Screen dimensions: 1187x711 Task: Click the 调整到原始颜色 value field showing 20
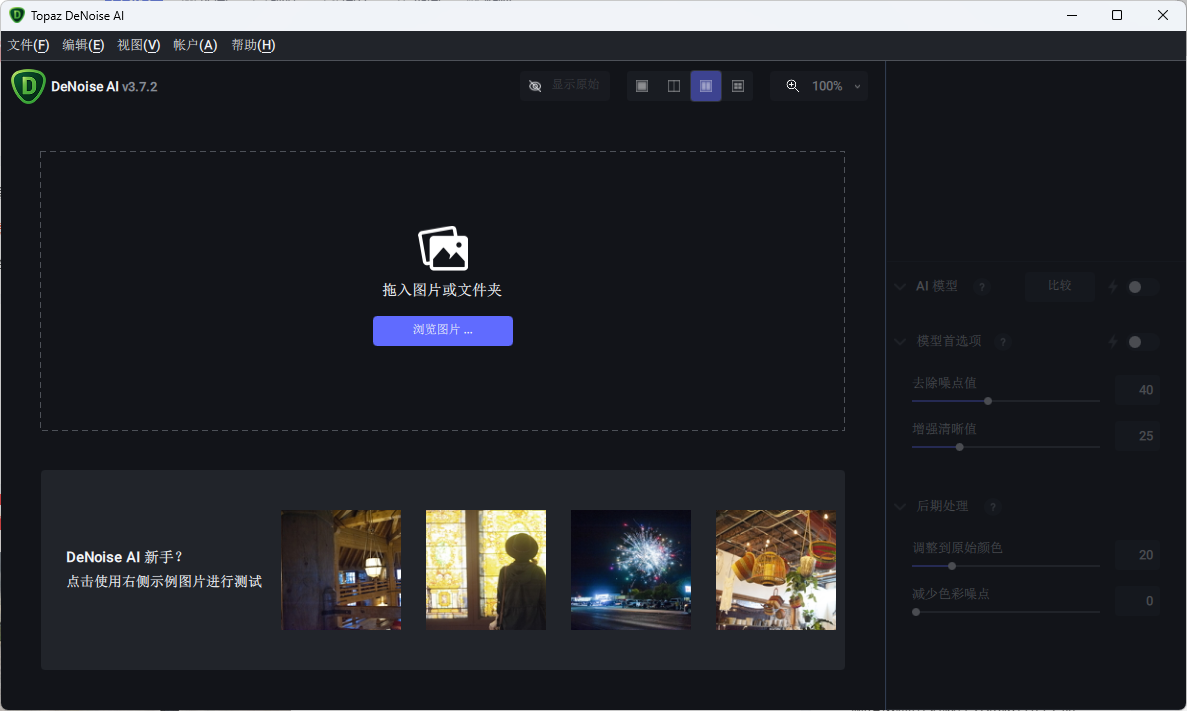click(1138, 555)
